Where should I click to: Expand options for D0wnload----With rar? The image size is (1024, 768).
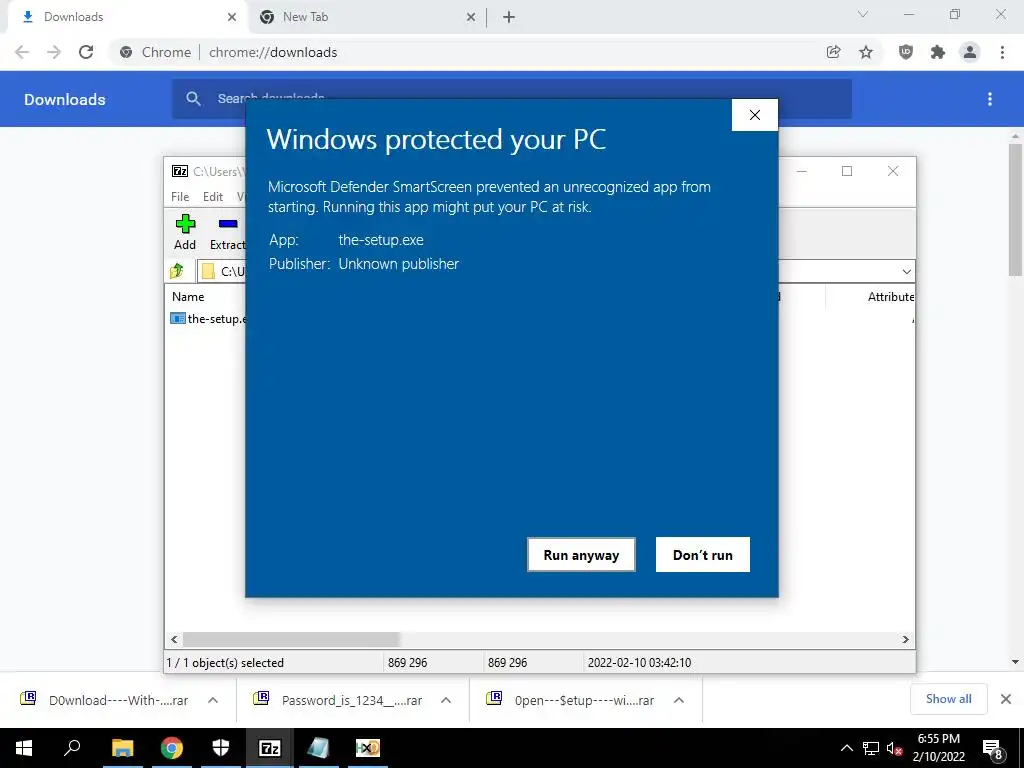(x=213, y=700)
